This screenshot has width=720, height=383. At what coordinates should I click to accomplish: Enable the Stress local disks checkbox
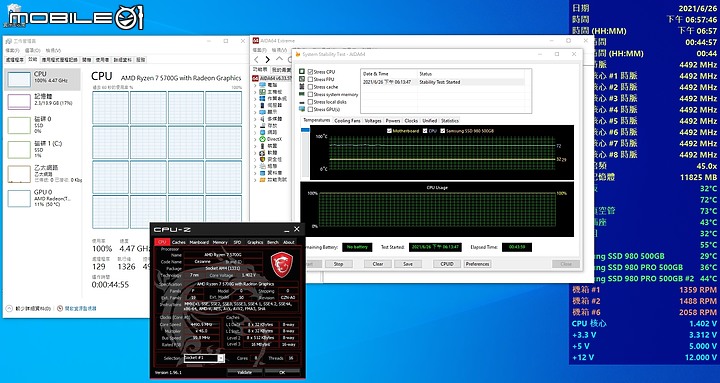tap(310, 102)
